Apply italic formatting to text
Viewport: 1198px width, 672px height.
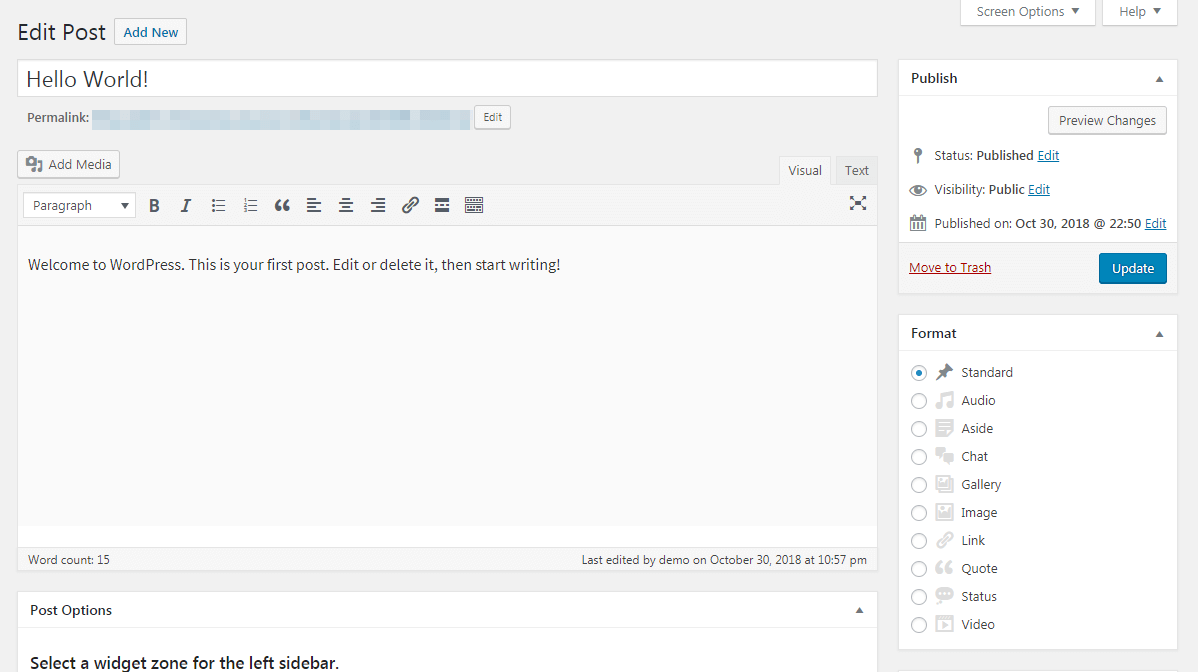tap(186, 205)
